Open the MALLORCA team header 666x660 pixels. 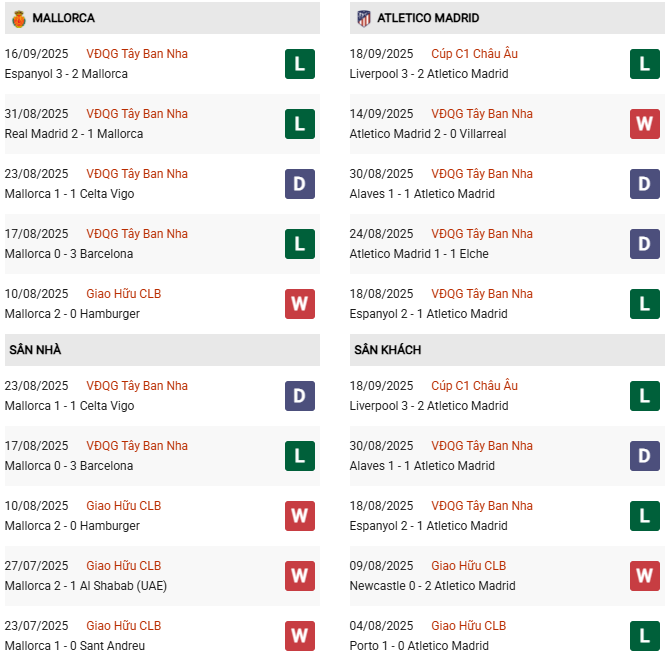tap(63, 18)
